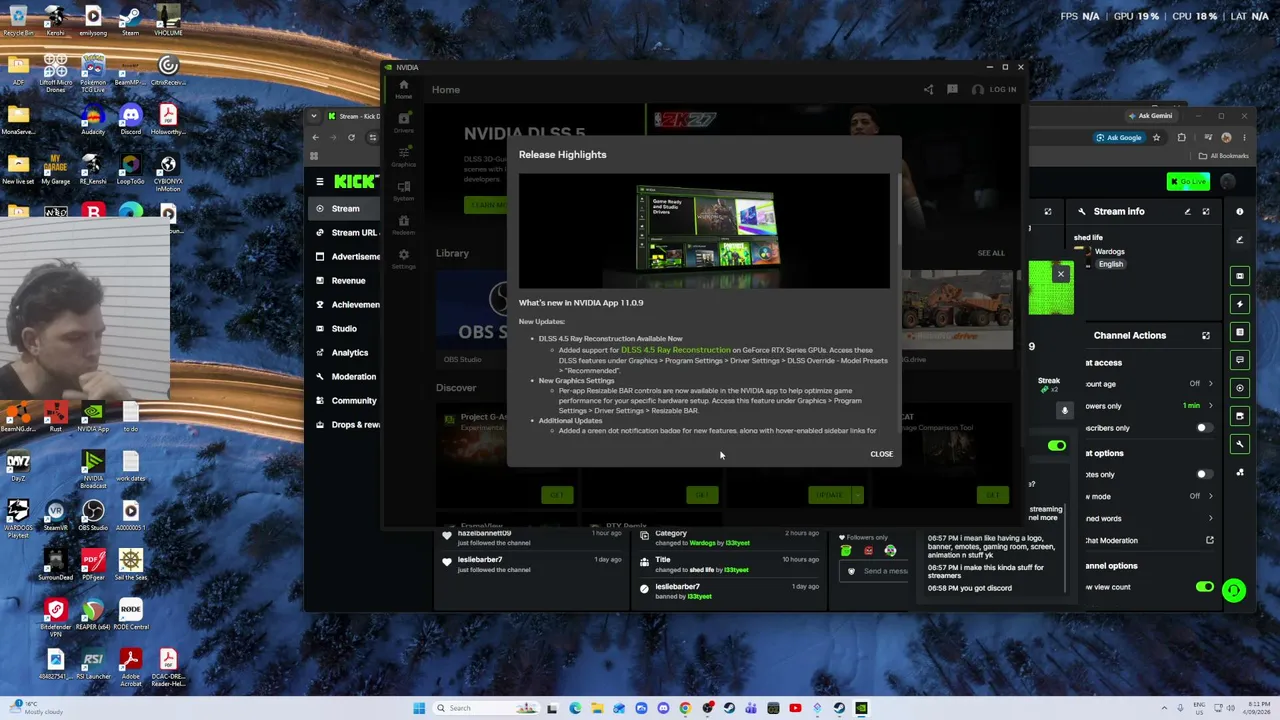The height and width of the screenshot is (720, 1280).
Task: Click the Release Highlights product thumbnail
Action: (704, 231)
